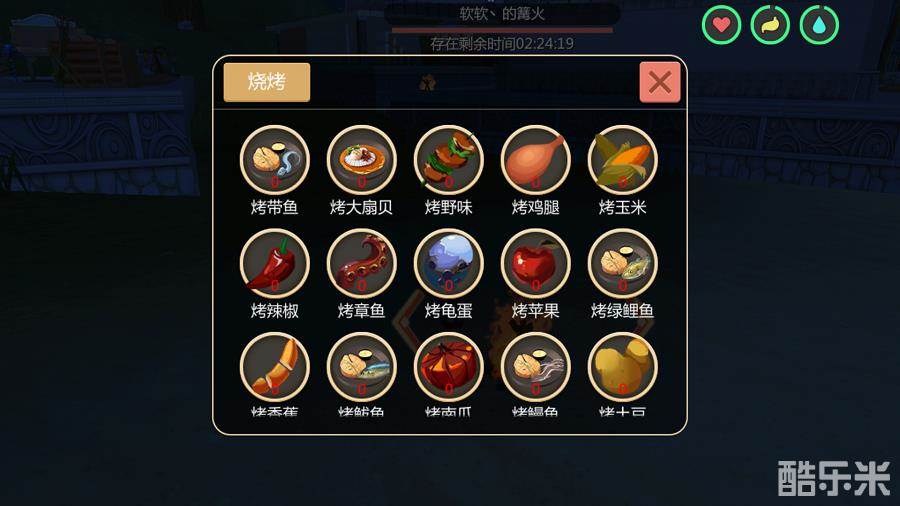Pick the roasted potato icon

point(623,367)
